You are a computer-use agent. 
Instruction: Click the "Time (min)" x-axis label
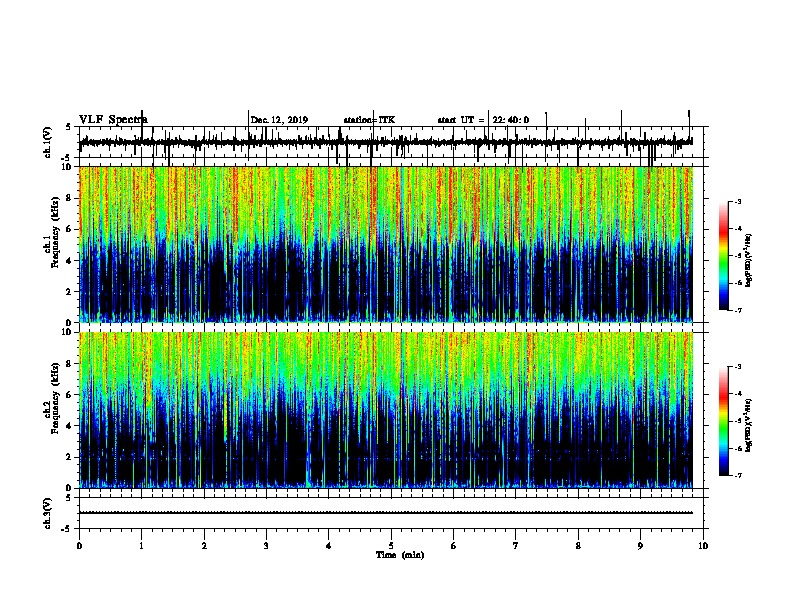pos(400,555)
